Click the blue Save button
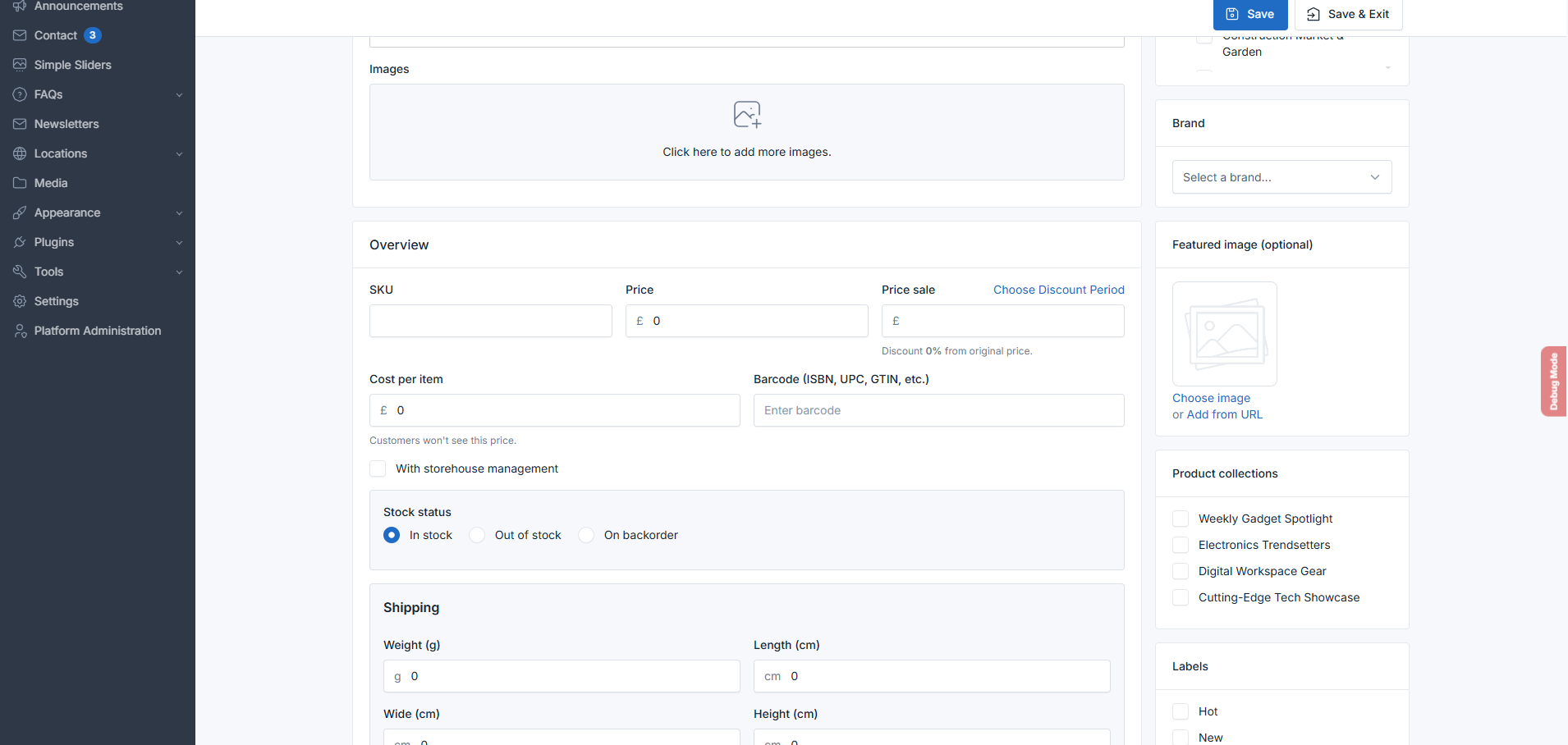The width and height of the screenshot is (1568, 745). coord(1250,14)
